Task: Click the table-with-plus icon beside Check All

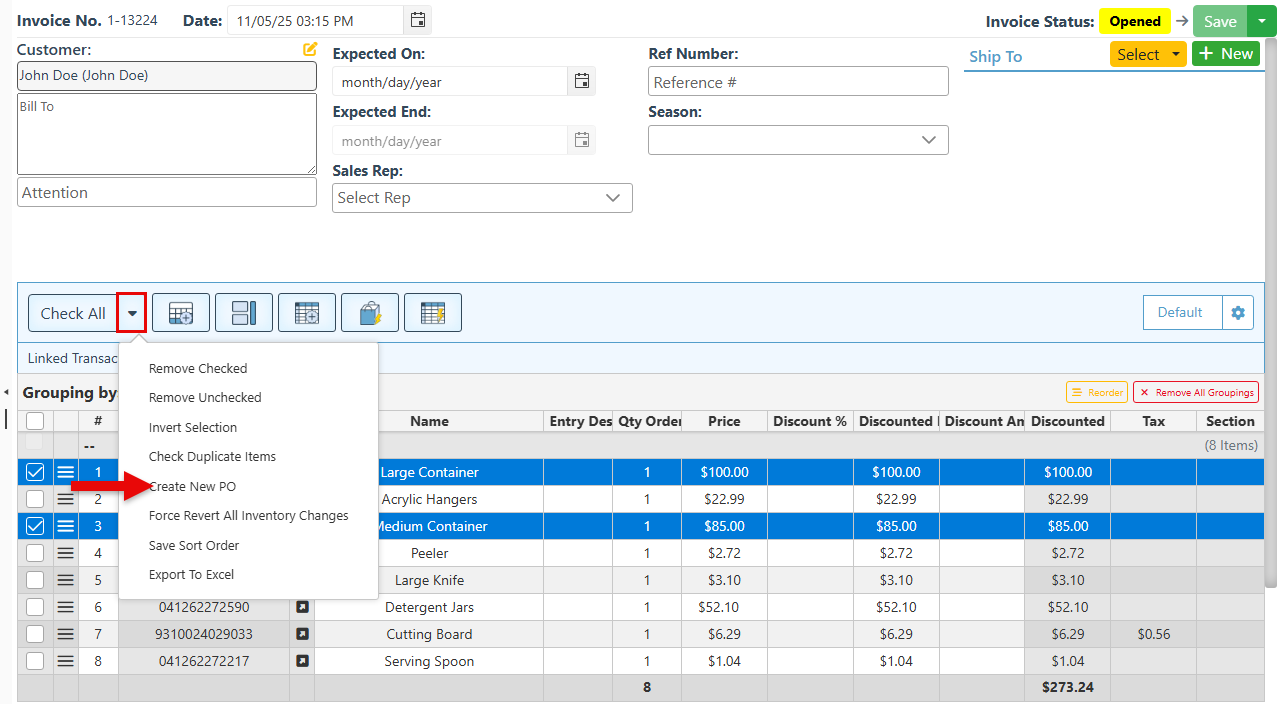Action: coord(181,313)
